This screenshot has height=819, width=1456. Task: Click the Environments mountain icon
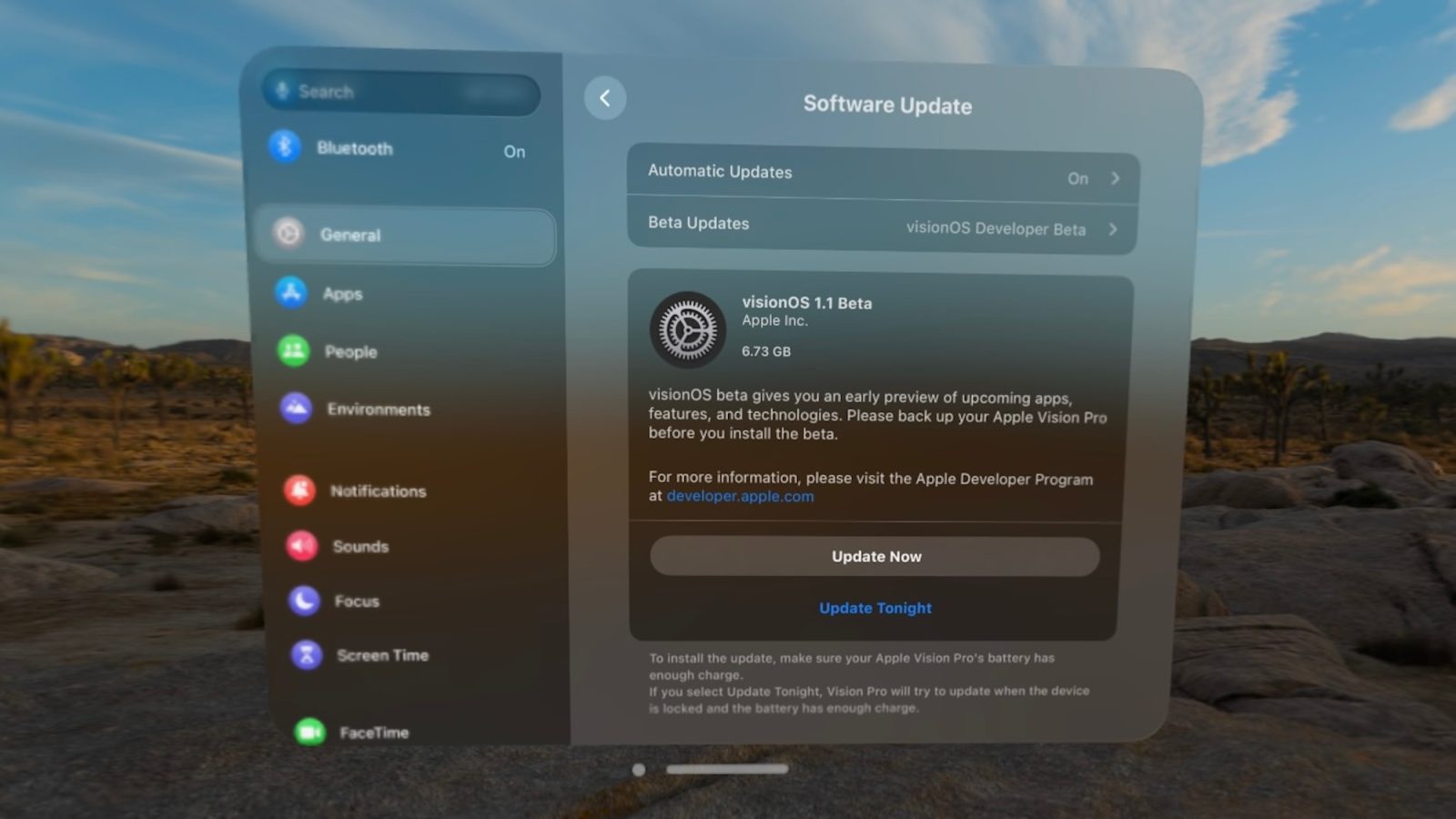tap(297, 409)
